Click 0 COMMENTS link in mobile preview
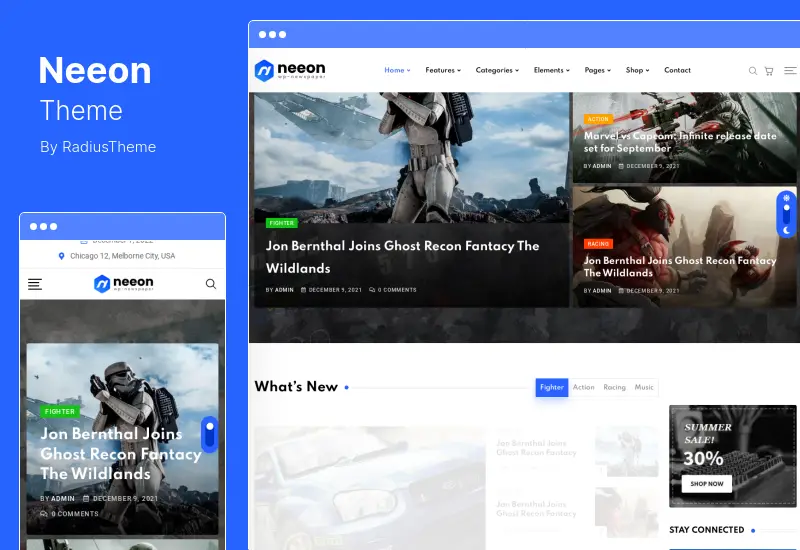Screen dimensions: 800x550 pyautogui.click(x=69, y=514)
